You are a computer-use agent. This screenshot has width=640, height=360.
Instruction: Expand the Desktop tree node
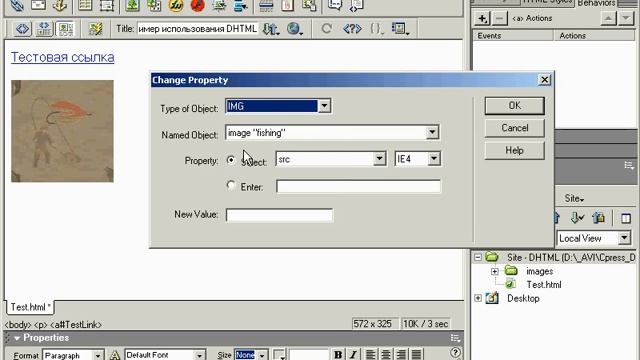tap(478, 298)
